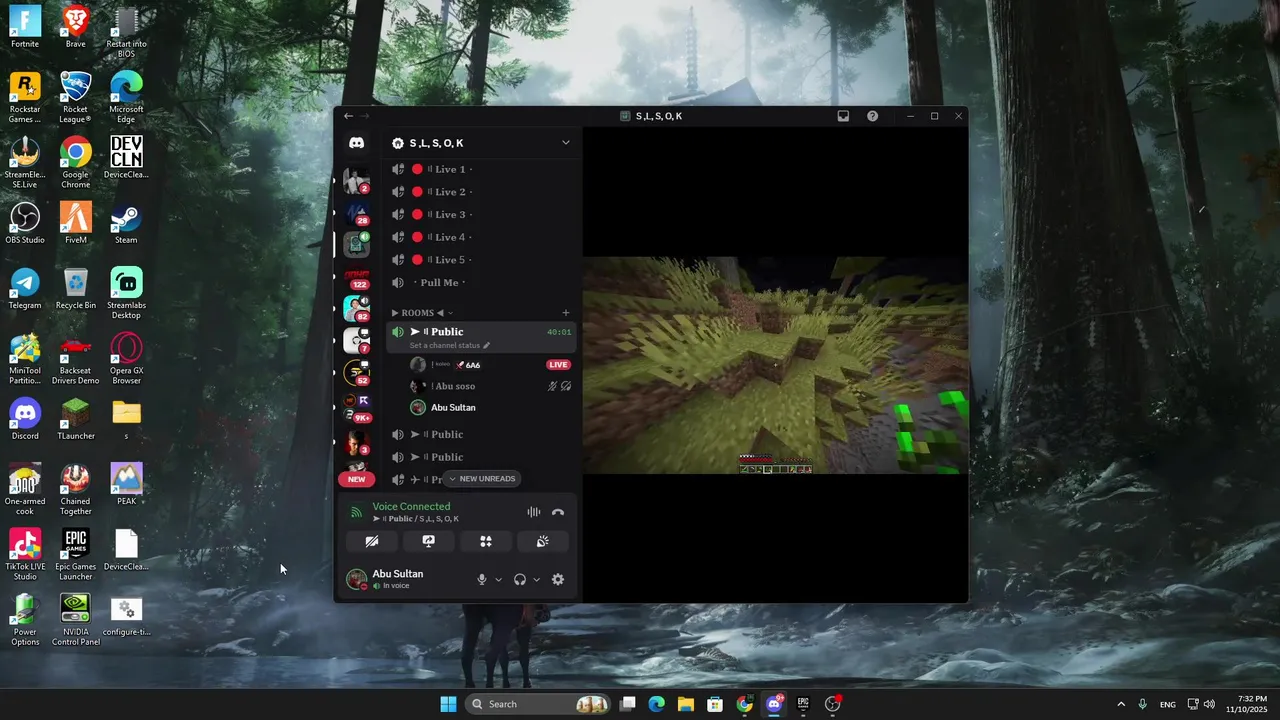The height and width of the screenshot is (720, 1280).
Task: Join the Live 2 voice channel
Action: click(482, 192)
